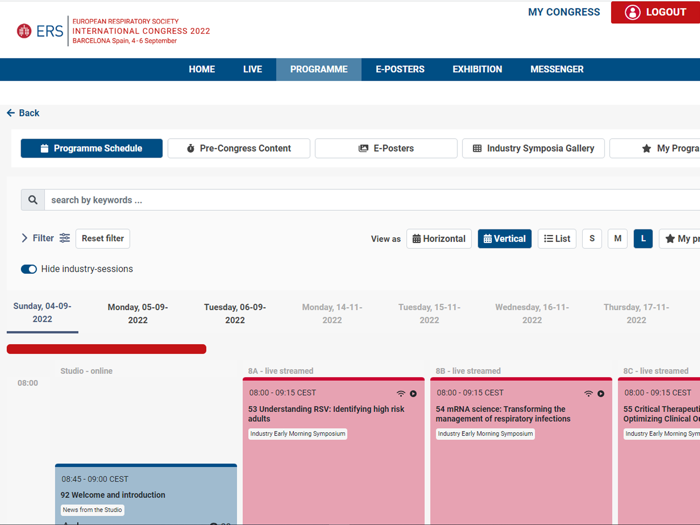Click the red horizontal scroll bar
This screenshot has height=525, width=700.
(106, 349)
